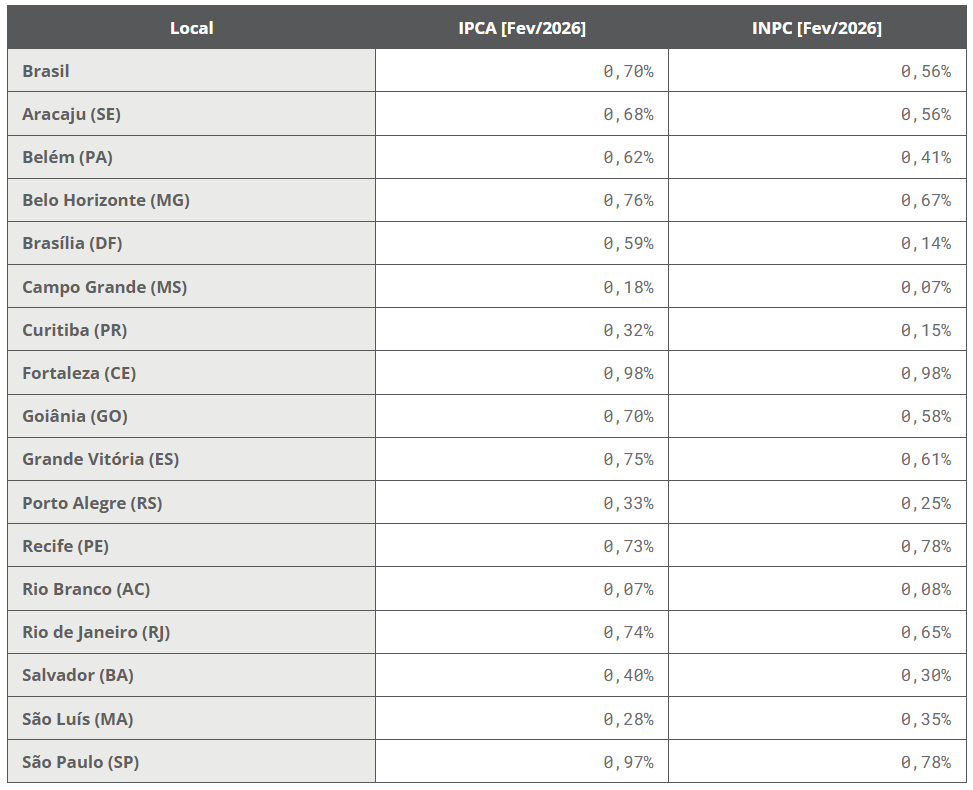This screenshot has width=973, height=790.
Task: Click the Belo Horizonte (MG) row label
Action: tap(106, 200)
